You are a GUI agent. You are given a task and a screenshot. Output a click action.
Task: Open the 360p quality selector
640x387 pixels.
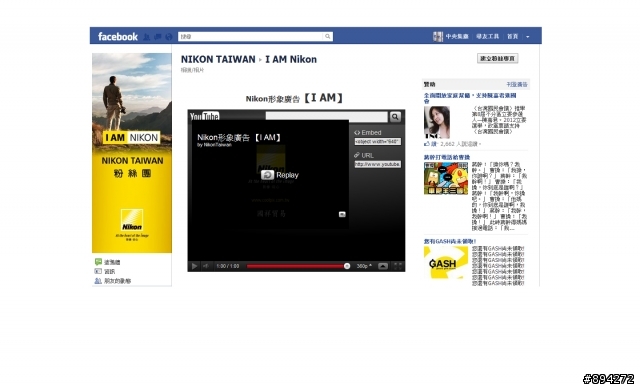tap(364, 266)
